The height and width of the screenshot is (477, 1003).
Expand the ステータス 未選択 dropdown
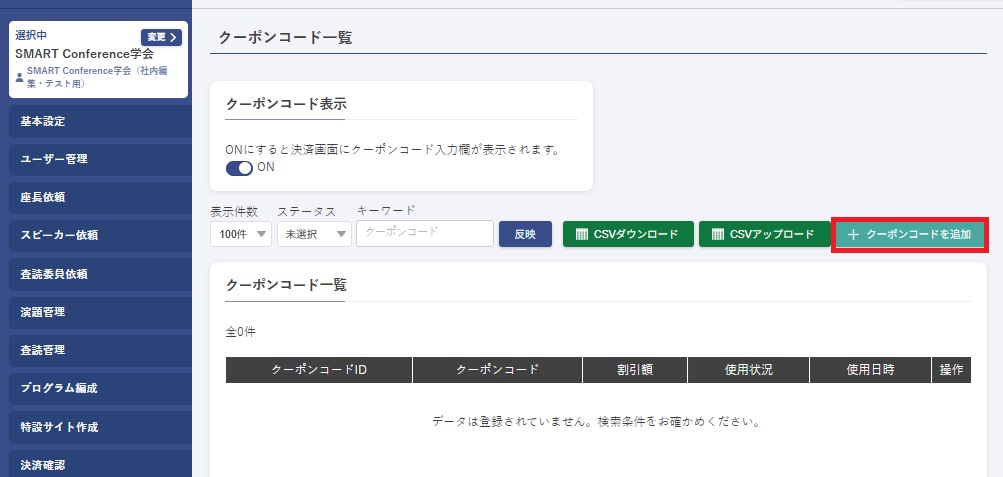313,234
